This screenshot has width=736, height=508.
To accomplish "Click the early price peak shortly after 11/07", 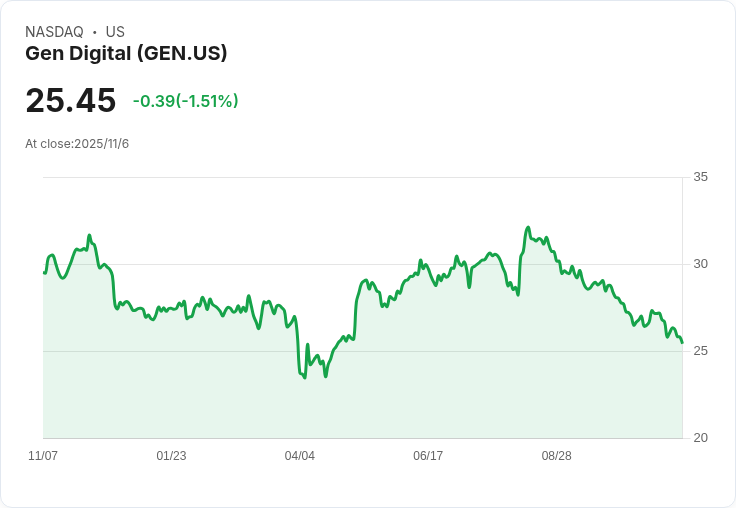I will coord(89,236).
